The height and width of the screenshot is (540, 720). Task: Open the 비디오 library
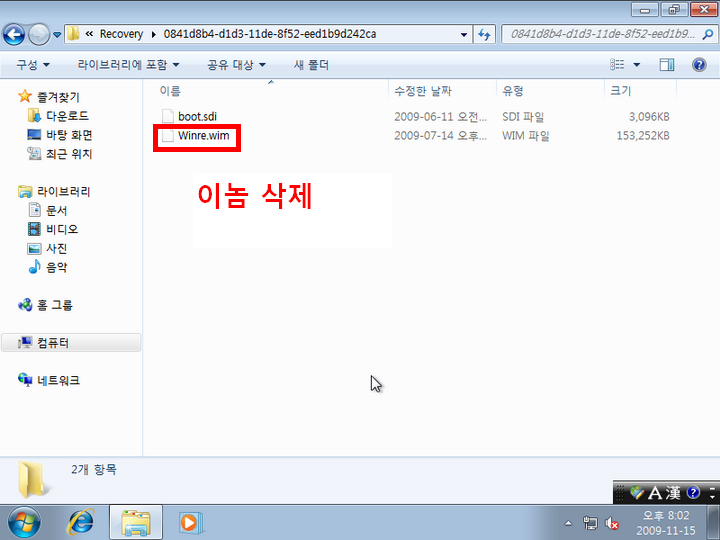point(62,229)
